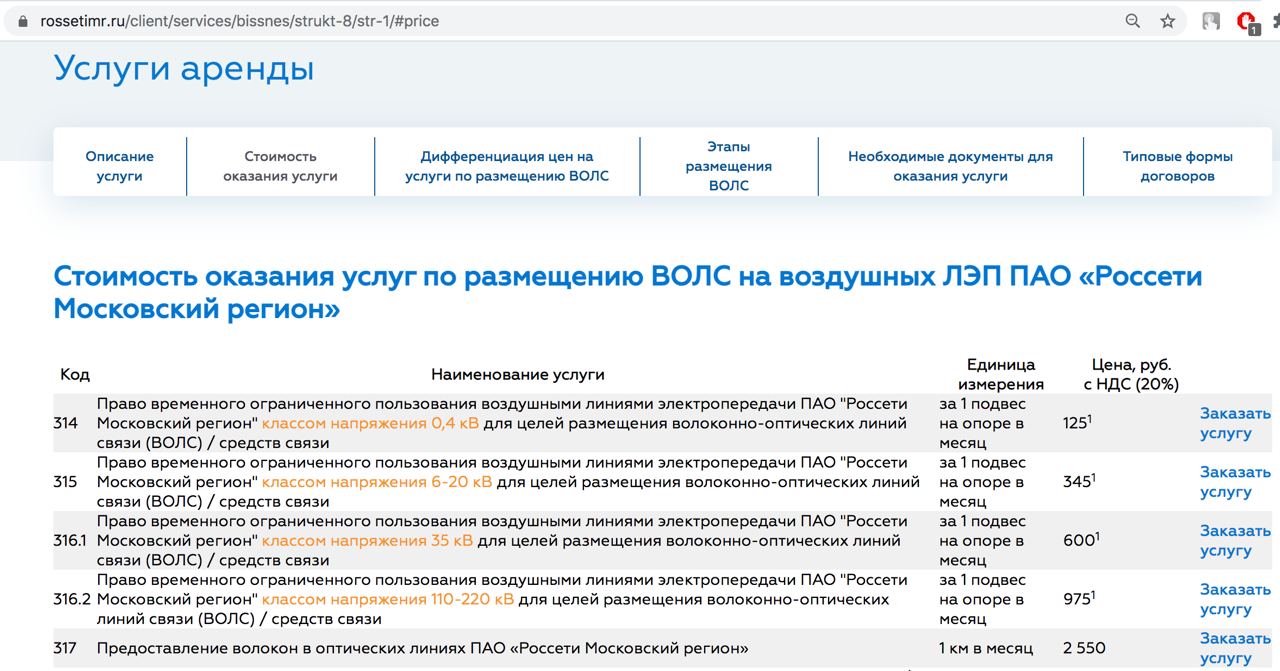Select the Этапы размещения ВОЛС tab
1280x671 pixels.
[x=729, y=166]
